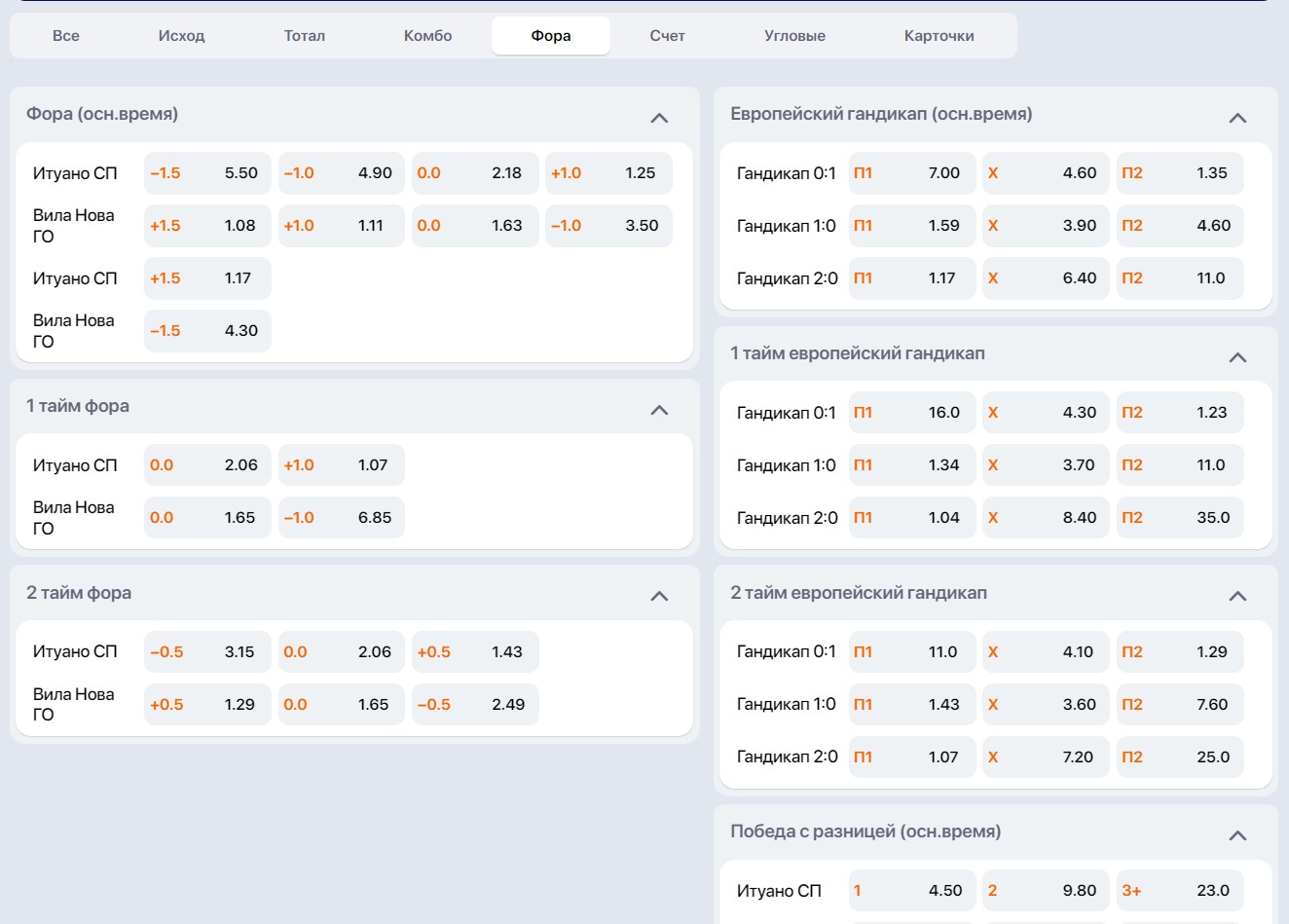Choose 1 тайм Гандикап 2:0 П2 at 35.0
Image resolution: width=1289 pixels, height=924 pixels.
click(x=1179, y=518)
